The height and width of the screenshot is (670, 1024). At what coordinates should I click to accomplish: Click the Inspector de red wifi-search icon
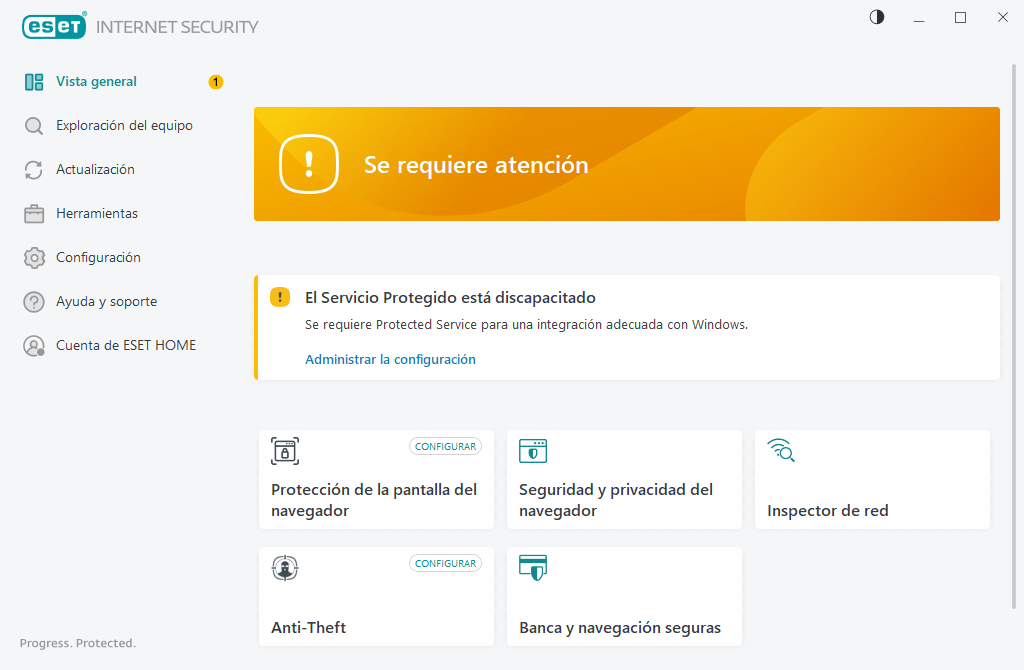781,450
